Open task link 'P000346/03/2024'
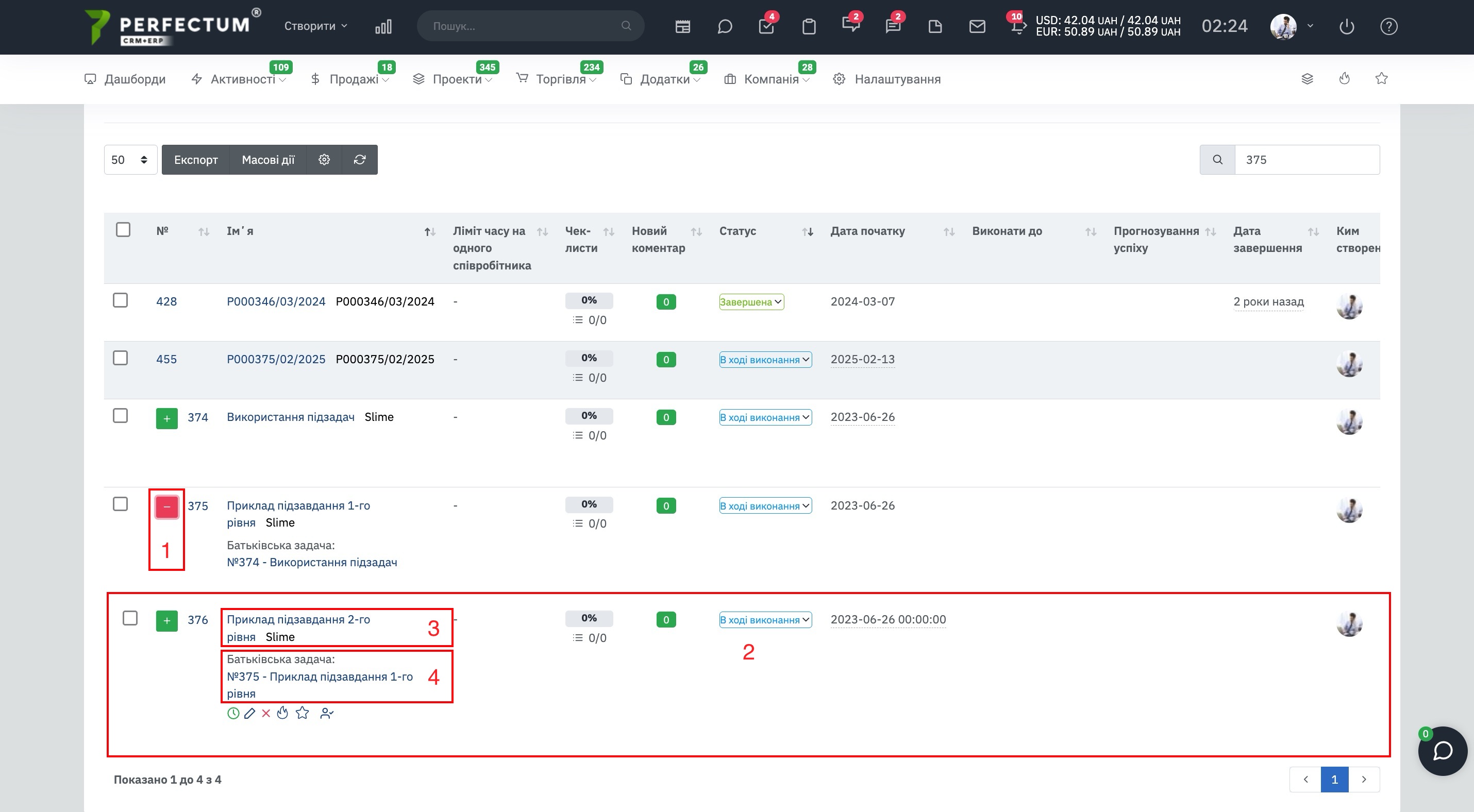Viewport: 1474px width, 812px height. pos(276,301)
